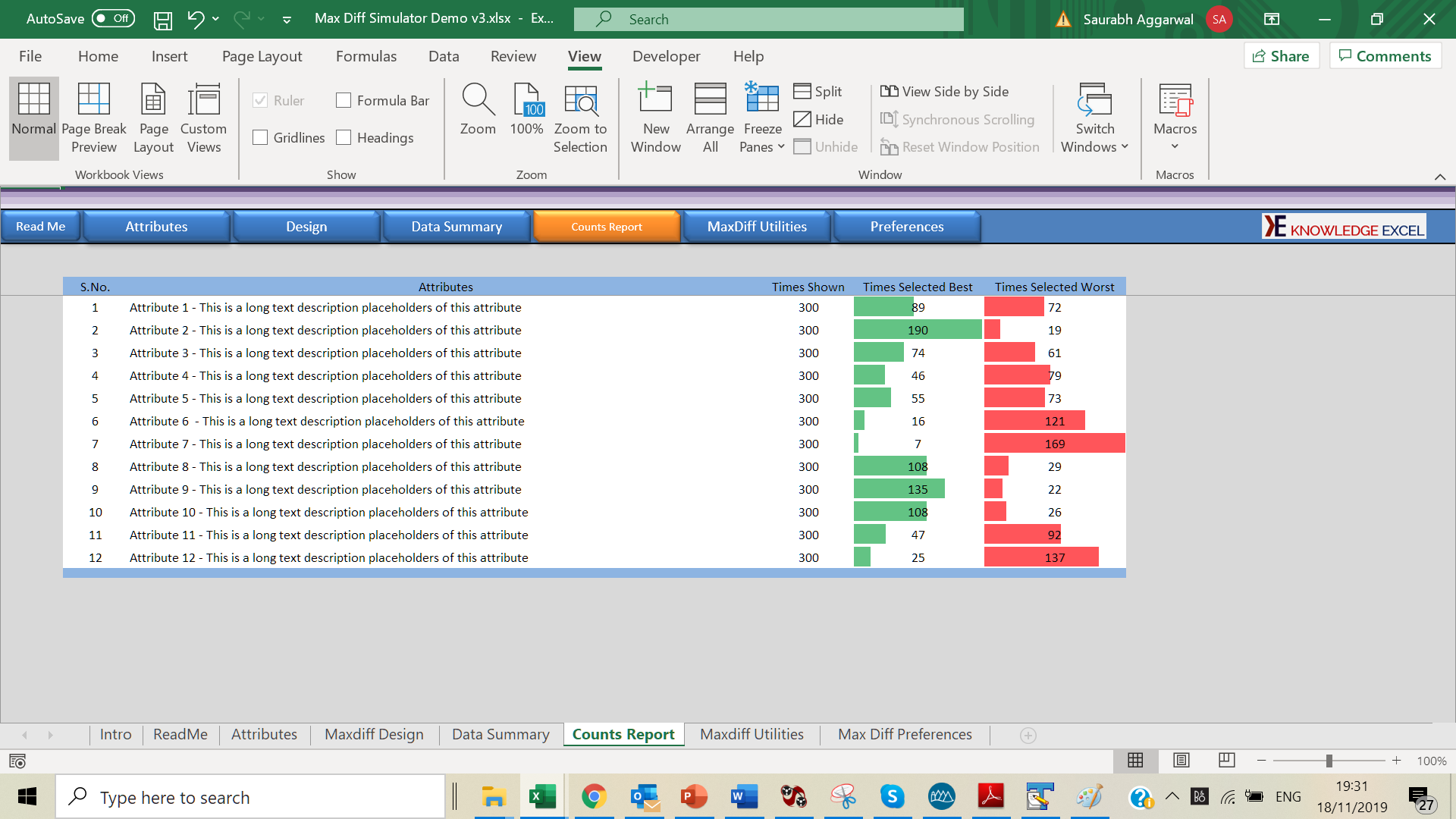
Task: Click the zoom slider in status bar
Action: 1329,761
